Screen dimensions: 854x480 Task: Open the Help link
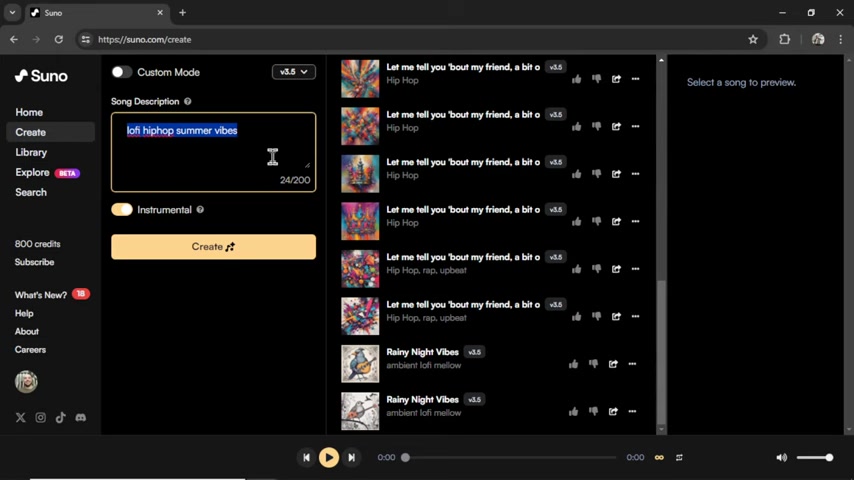[24, 313]
